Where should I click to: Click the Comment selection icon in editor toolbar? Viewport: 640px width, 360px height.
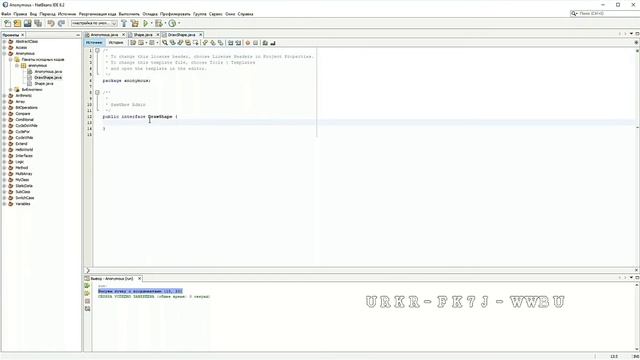tap(265, 43)
